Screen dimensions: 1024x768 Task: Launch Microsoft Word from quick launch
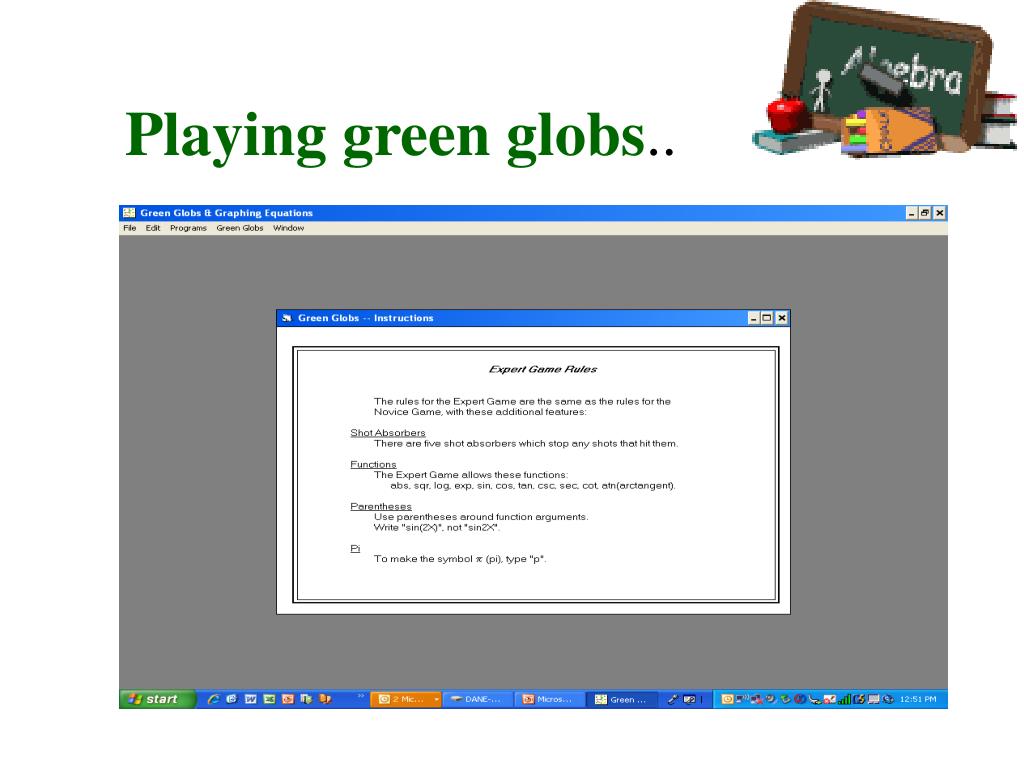[250, 699]
